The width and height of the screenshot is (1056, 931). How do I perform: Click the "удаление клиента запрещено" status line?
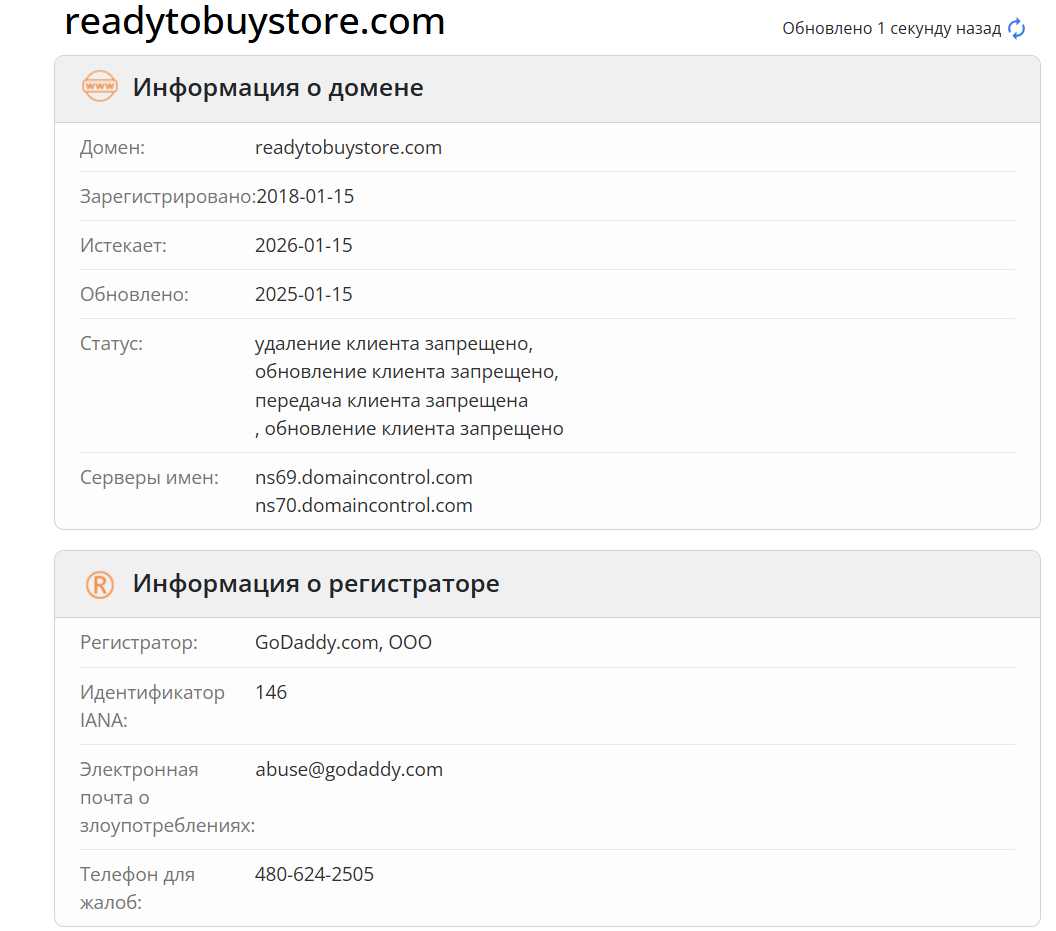(394, 344)
